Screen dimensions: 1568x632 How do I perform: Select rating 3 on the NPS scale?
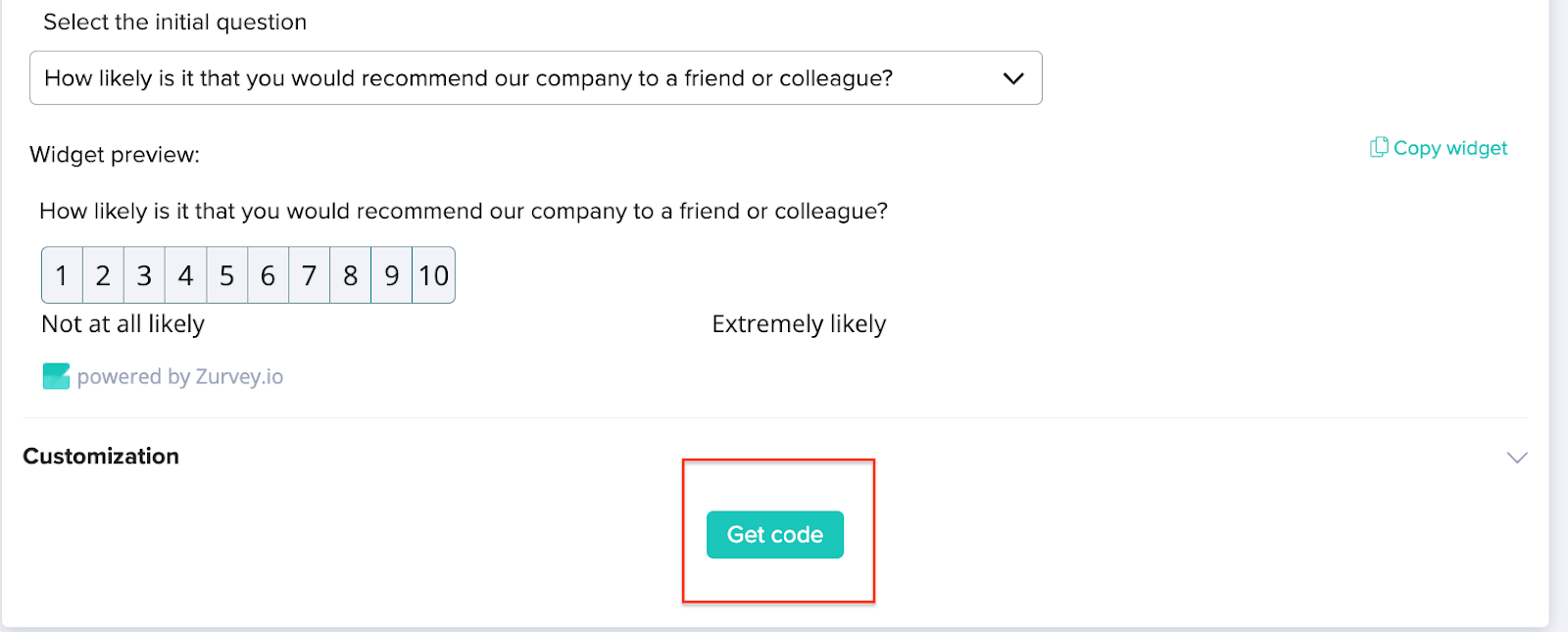click(144, 275)
